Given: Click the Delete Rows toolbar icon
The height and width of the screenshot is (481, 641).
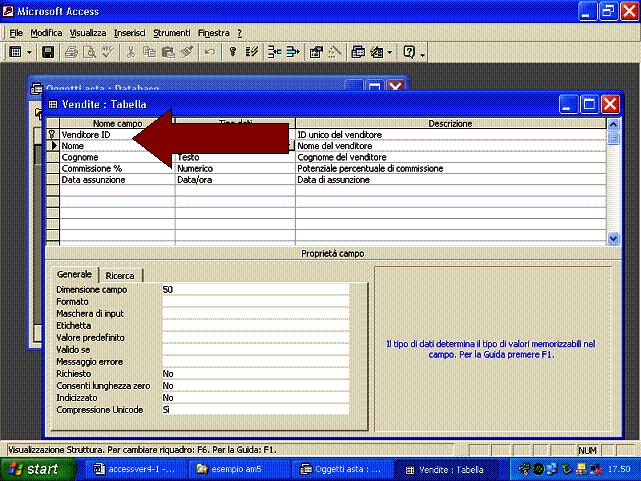Looking at the screenshot, I should tap(293, 52).
